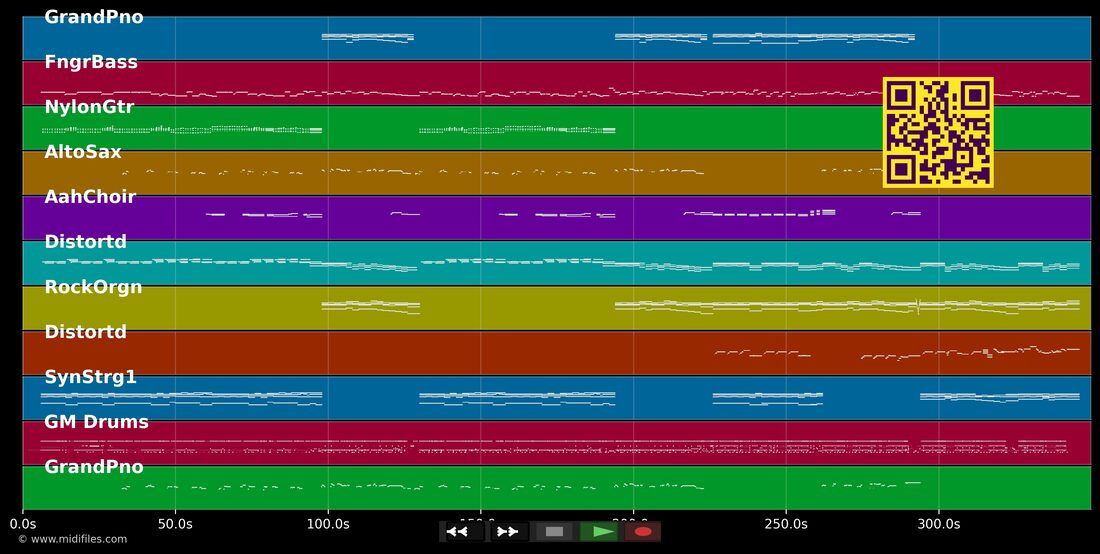This screenshot has width=1100, height=554.
Task: Open the www.midifiles.com copyright link
Action: pyautogui.click(x=72, y=539)
